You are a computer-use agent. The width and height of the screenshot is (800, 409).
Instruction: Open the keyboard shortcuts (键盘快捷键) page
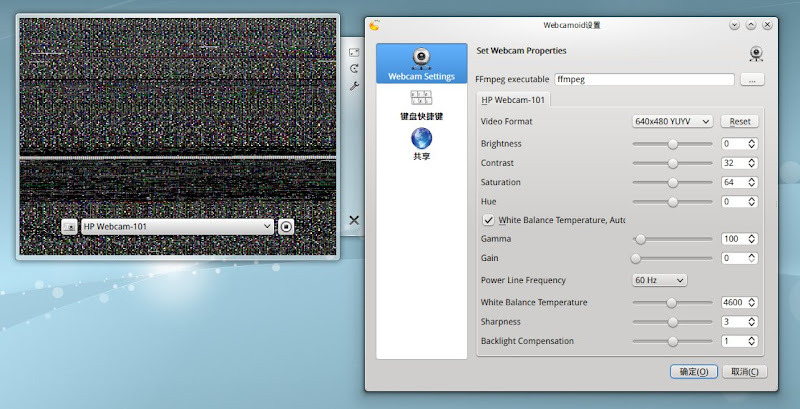[x=421, y=106]
